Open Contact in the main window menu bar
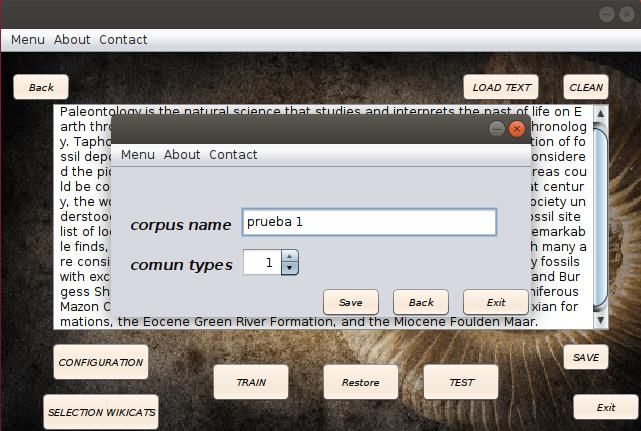The height and width of the screenshot is (431, 641). click(123, 40)
